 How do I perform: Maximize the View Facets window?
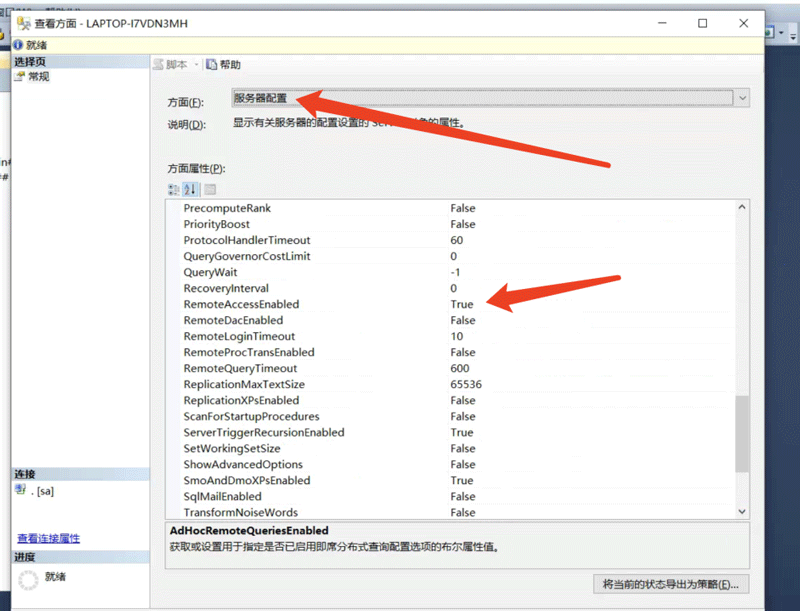703,23
